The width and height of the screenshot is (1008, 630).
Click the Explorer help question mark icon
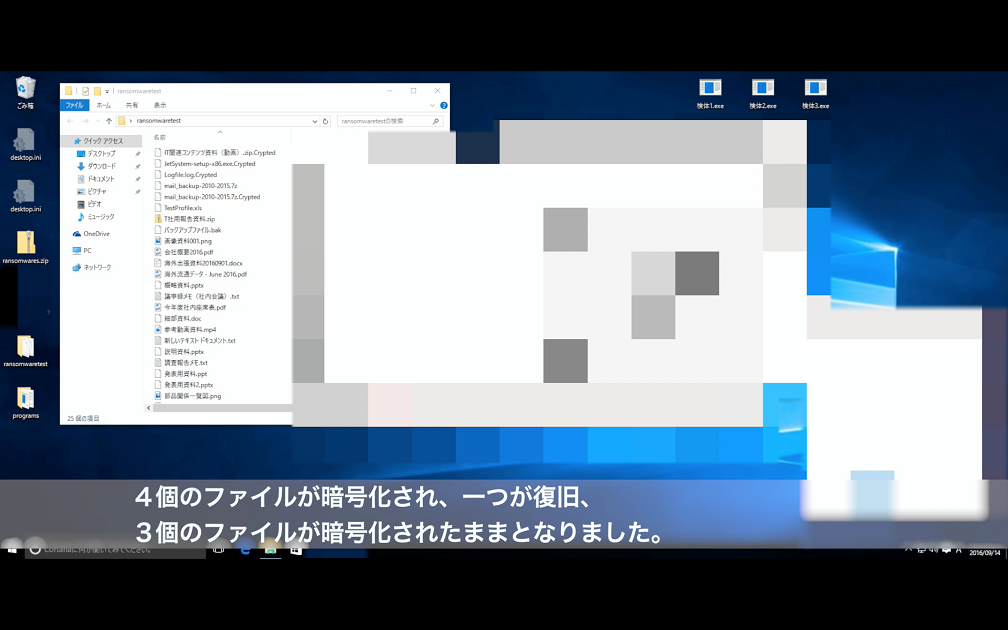443,104
